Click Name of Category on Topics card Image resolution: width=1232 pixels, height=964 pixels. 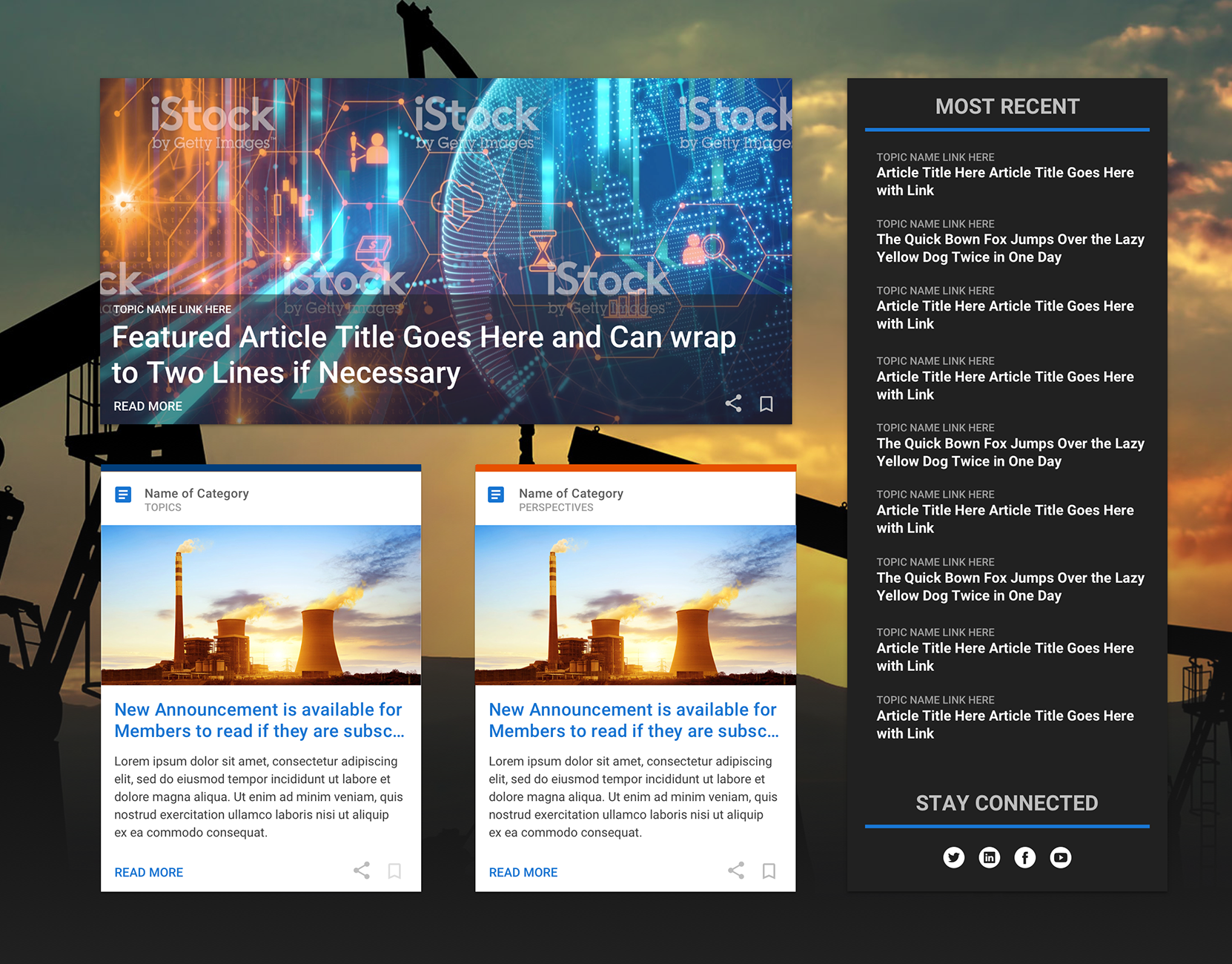[196, 493]
